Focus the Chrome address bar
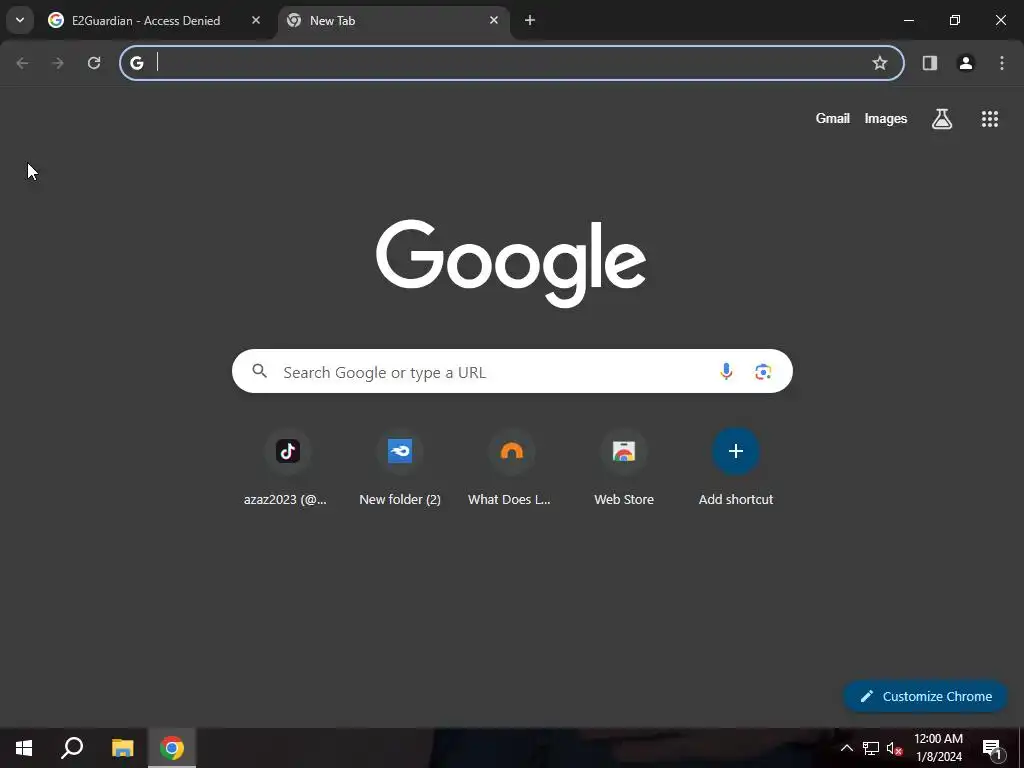 [x=511, y=63]
